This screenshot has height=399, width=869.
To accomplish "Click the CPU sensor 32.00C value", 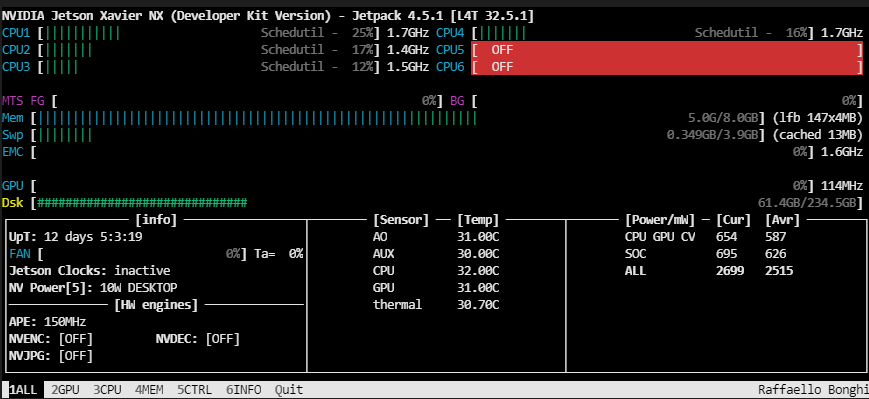I will tap(478, 271).
